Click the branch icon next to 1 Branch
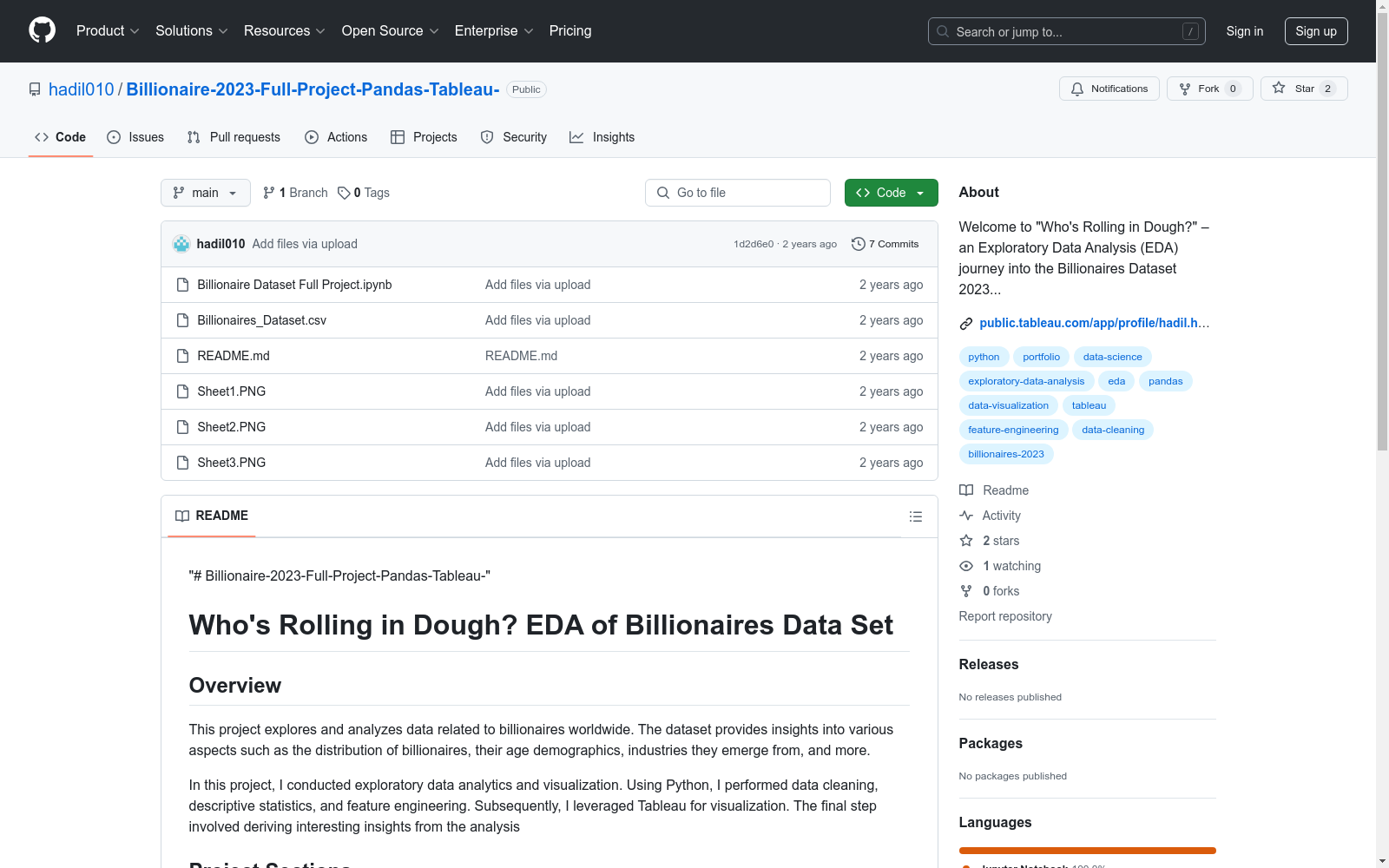This screenshot has width=1389, height=868. coord(269,193)
